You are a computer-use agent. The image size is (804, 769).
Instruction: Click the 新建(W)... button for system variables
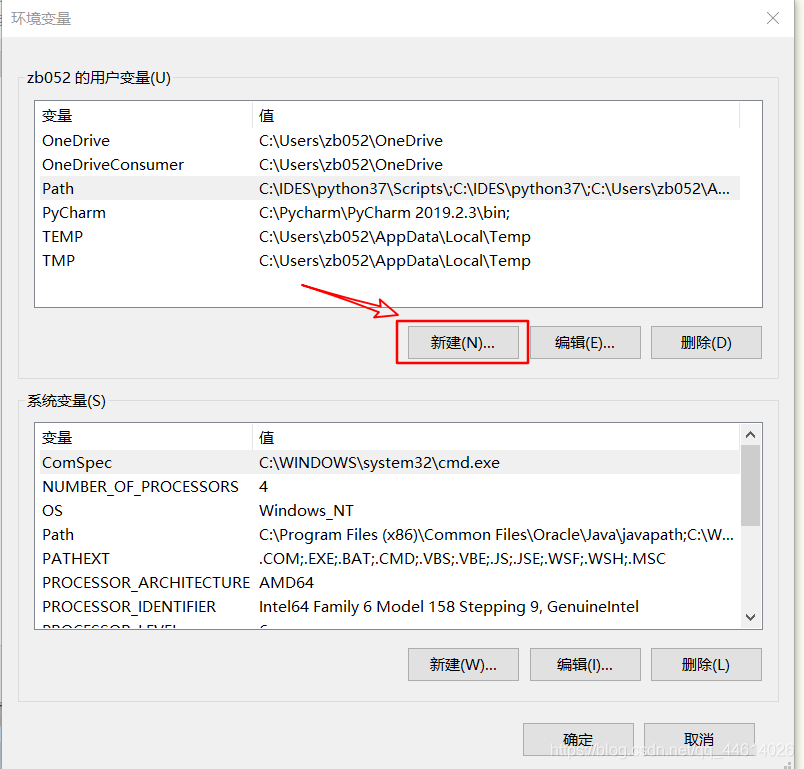463,664
